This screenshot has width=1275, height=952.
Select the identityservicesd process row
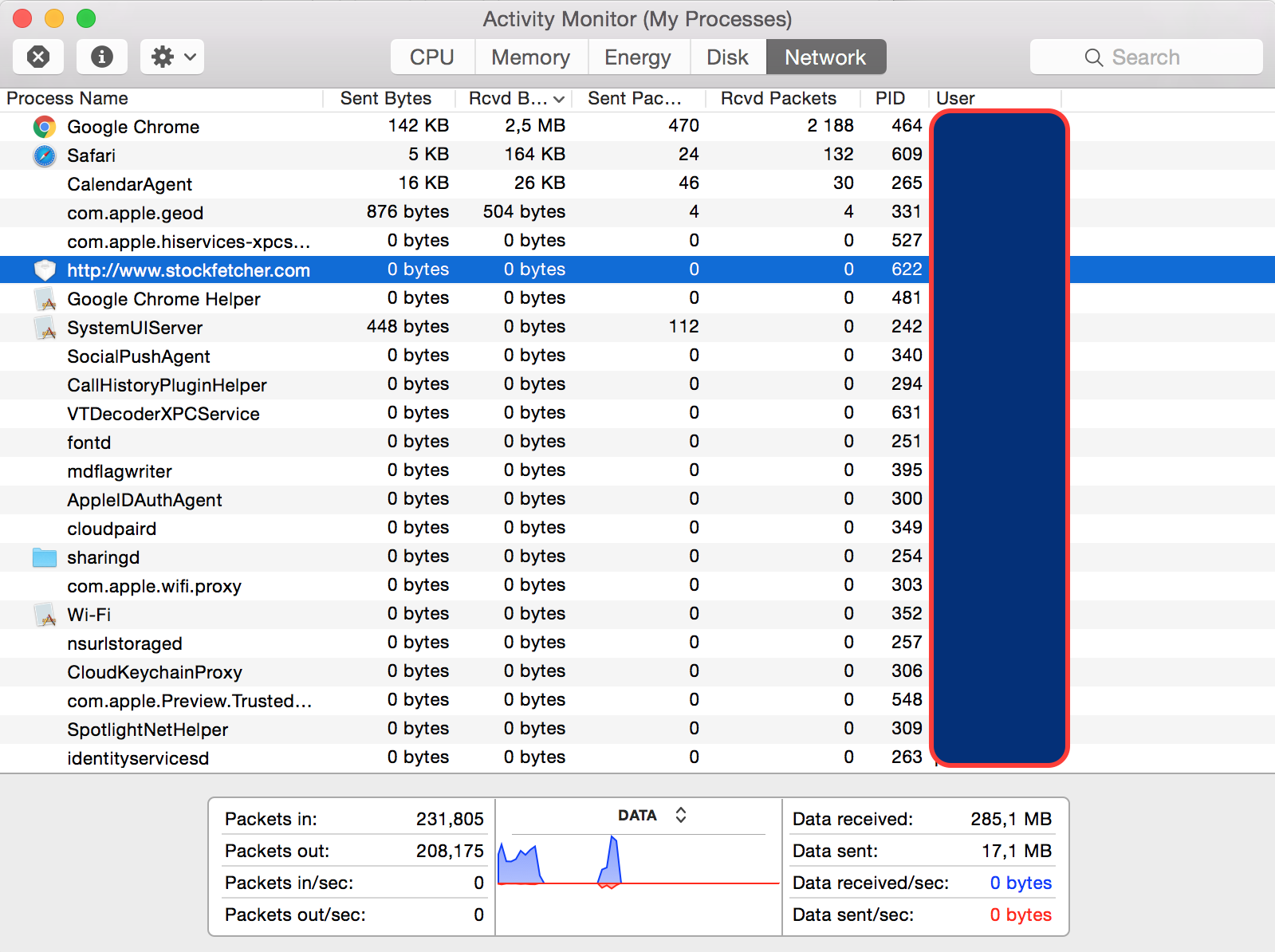click(637, 758)
